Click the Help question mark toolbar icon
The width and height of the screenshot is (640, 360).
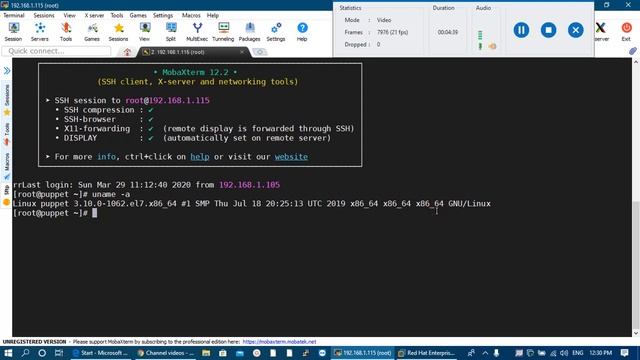(x=302, y=32)
